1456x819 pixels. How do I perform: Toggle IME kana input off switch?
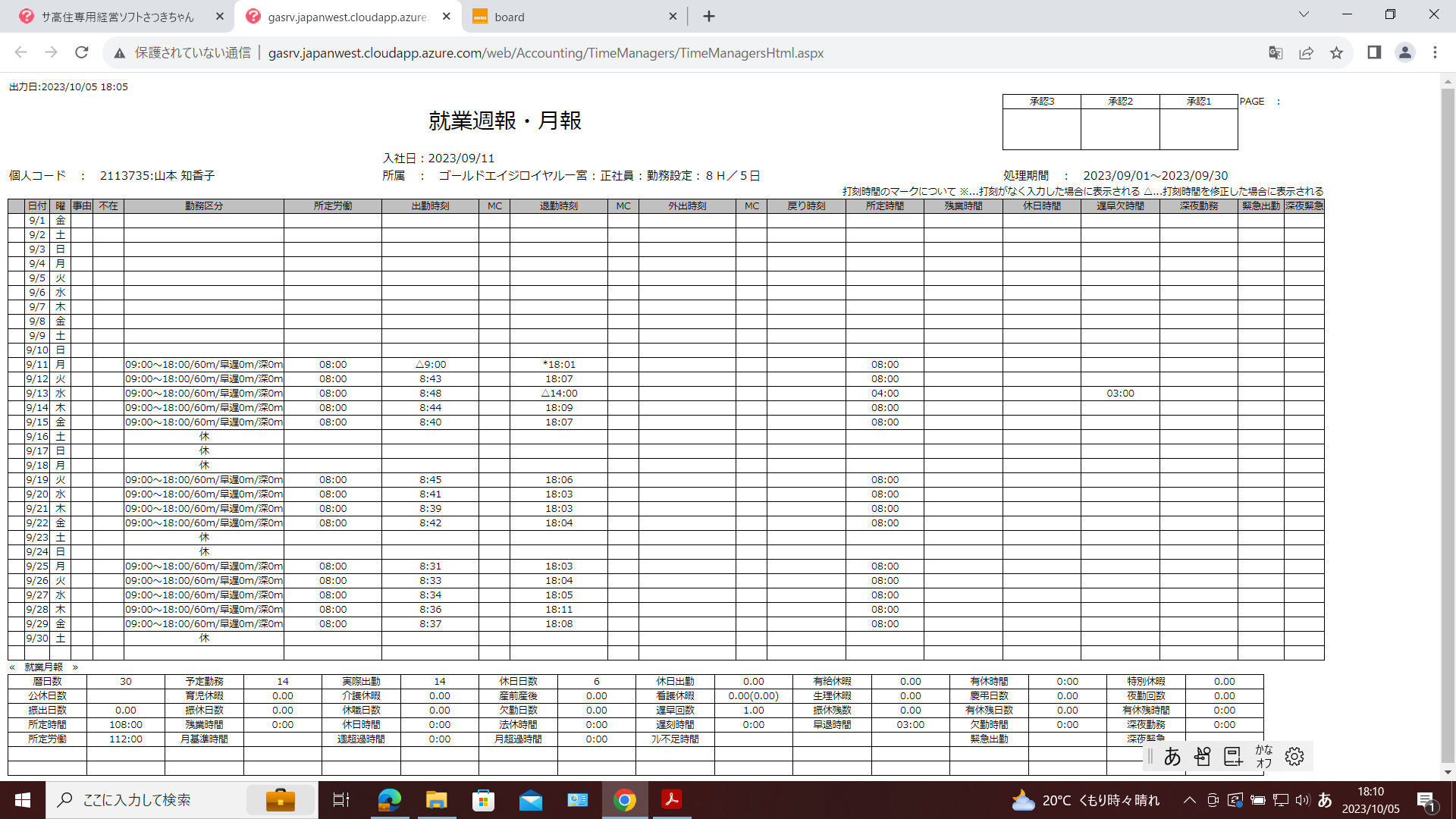pyautogui.click(x=1263, y=756)
